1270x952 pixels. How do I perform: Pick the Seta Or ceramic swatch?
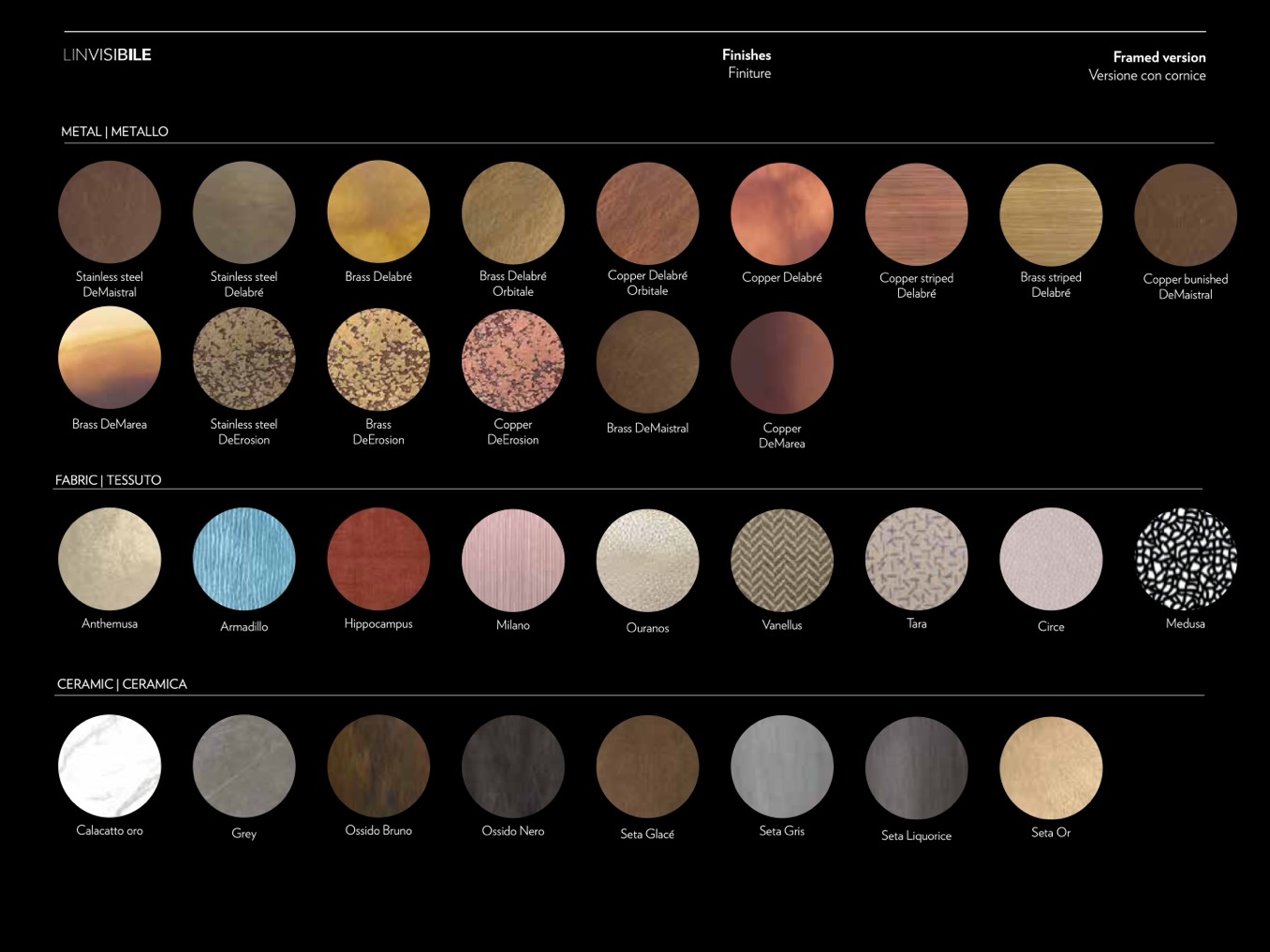pos(1051,768)
